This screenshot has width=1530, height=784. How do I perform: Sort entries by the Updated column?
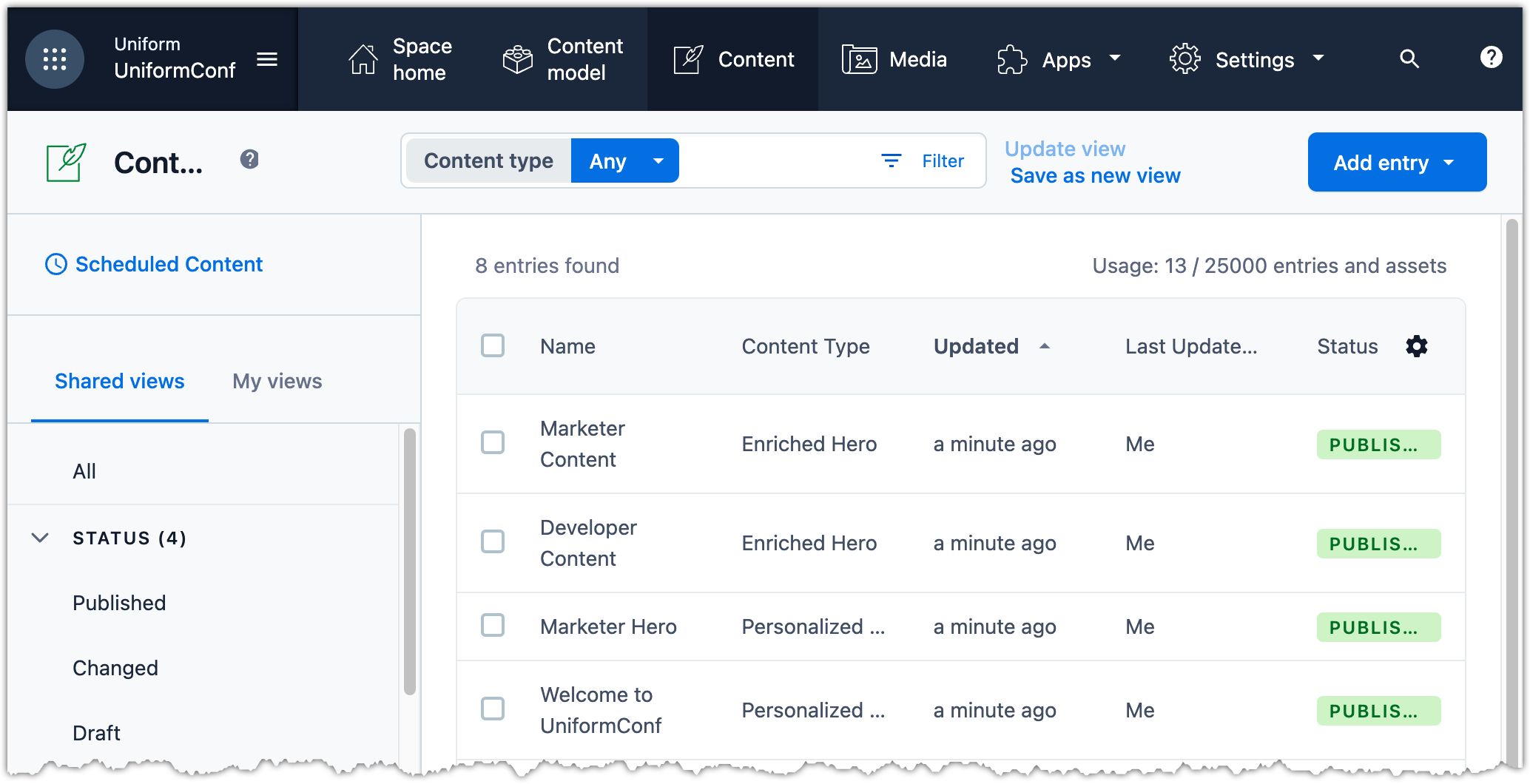point(976,346)
